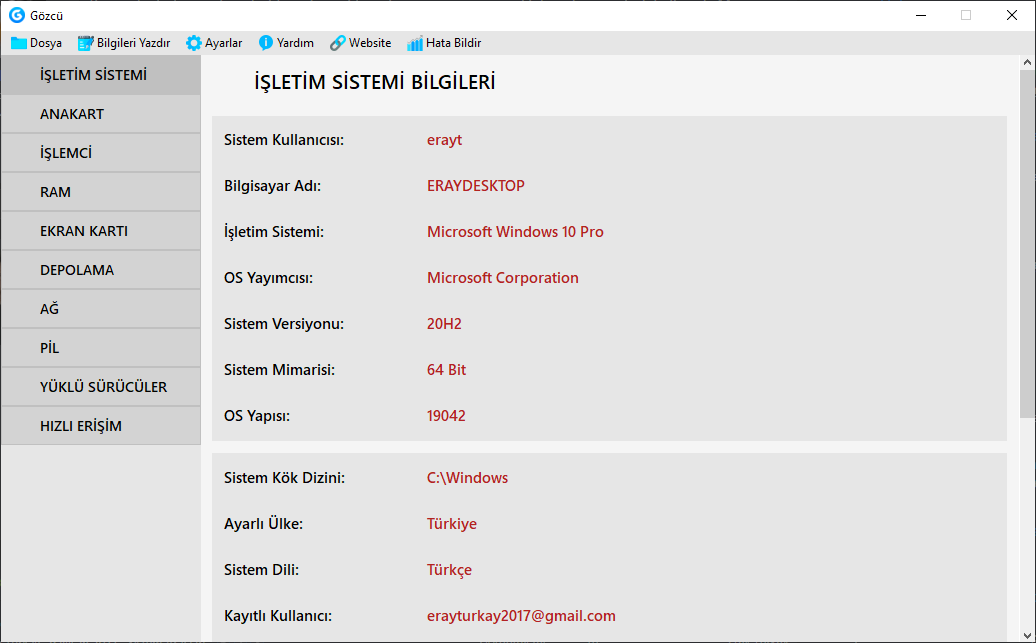Screen dimensions: 1036x643
Task: Click the value ERAYDESKTOP
Action: pyautogui.click(x=476, y=186)
